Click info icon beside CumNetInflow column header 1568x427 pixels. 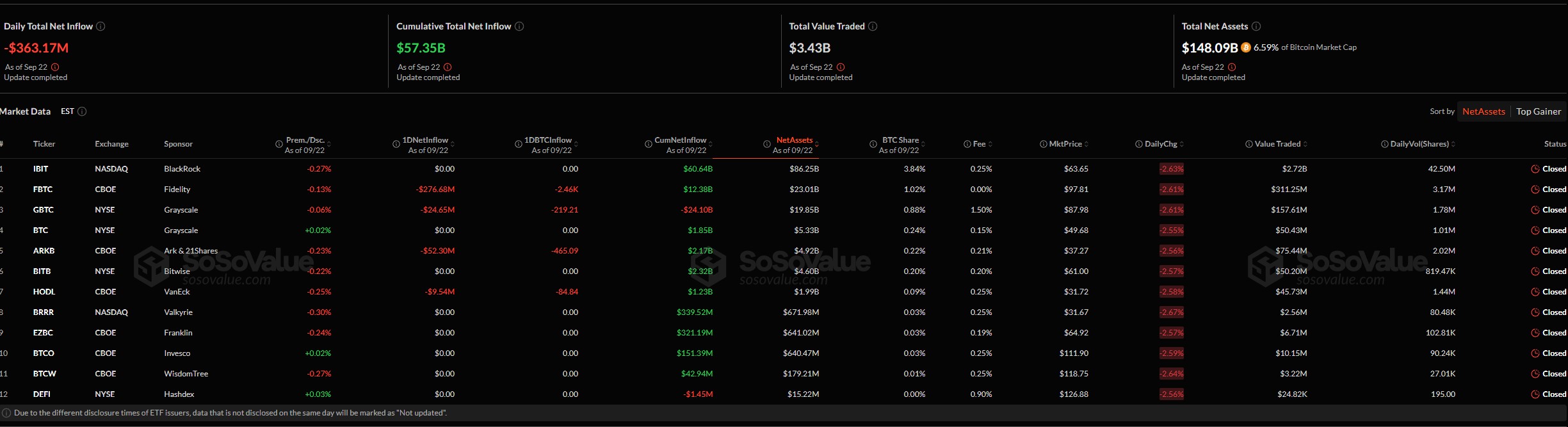[x=649, y=144]
